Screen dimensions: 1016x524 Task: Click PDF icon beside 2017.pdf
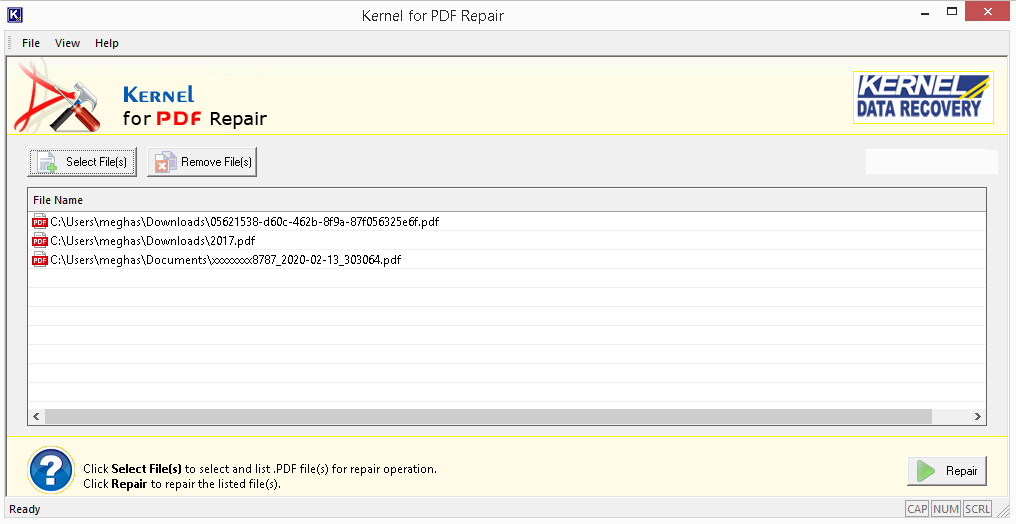(x=40, y=241)
